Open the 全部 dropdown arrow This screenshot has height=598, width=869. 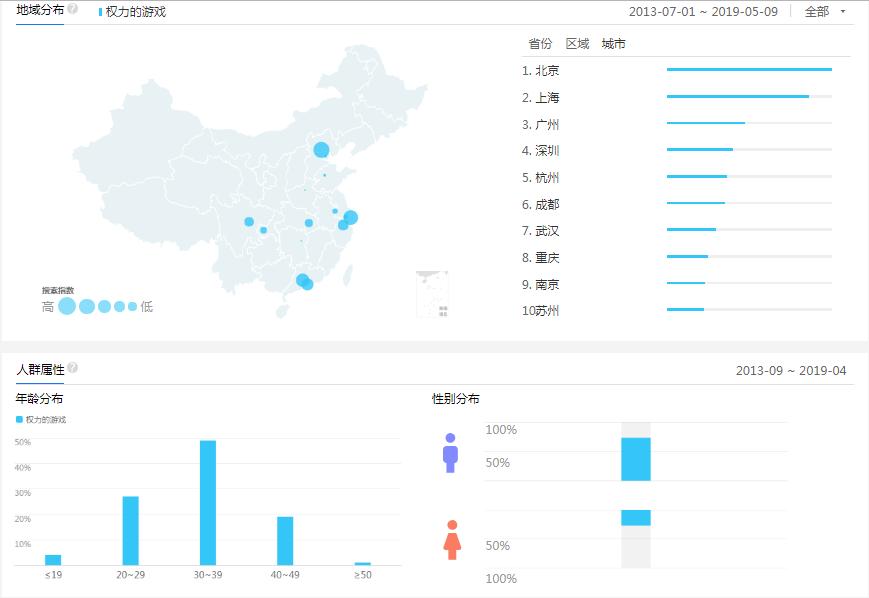point(843,12)
